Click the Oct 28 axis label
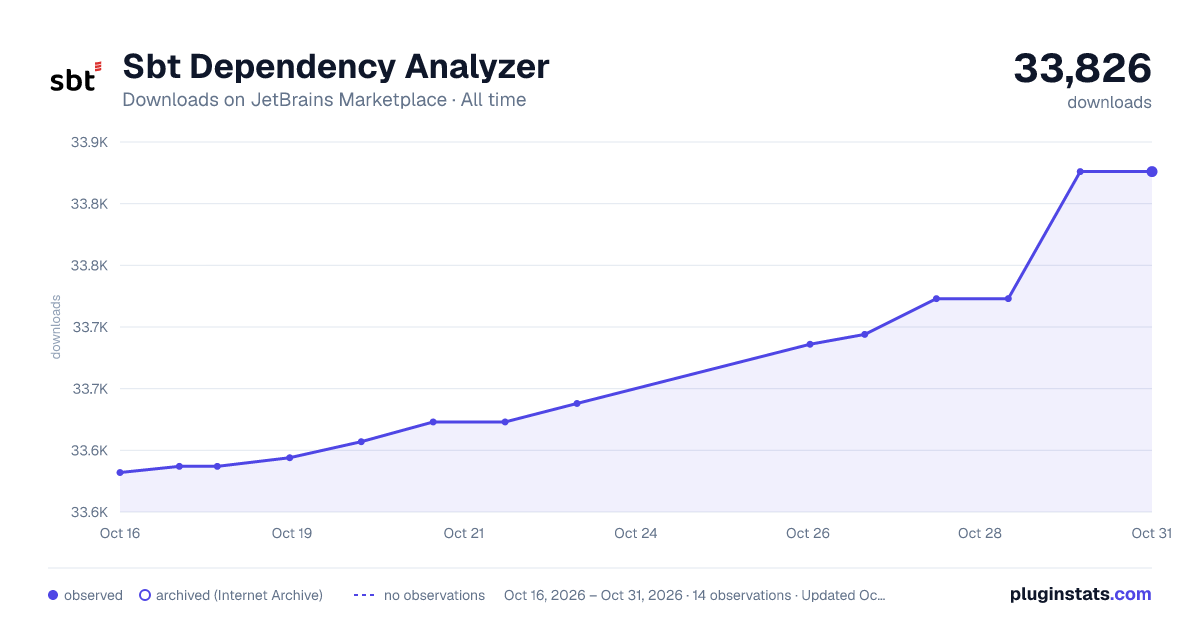1200x630 pixels. pos(980,533)
